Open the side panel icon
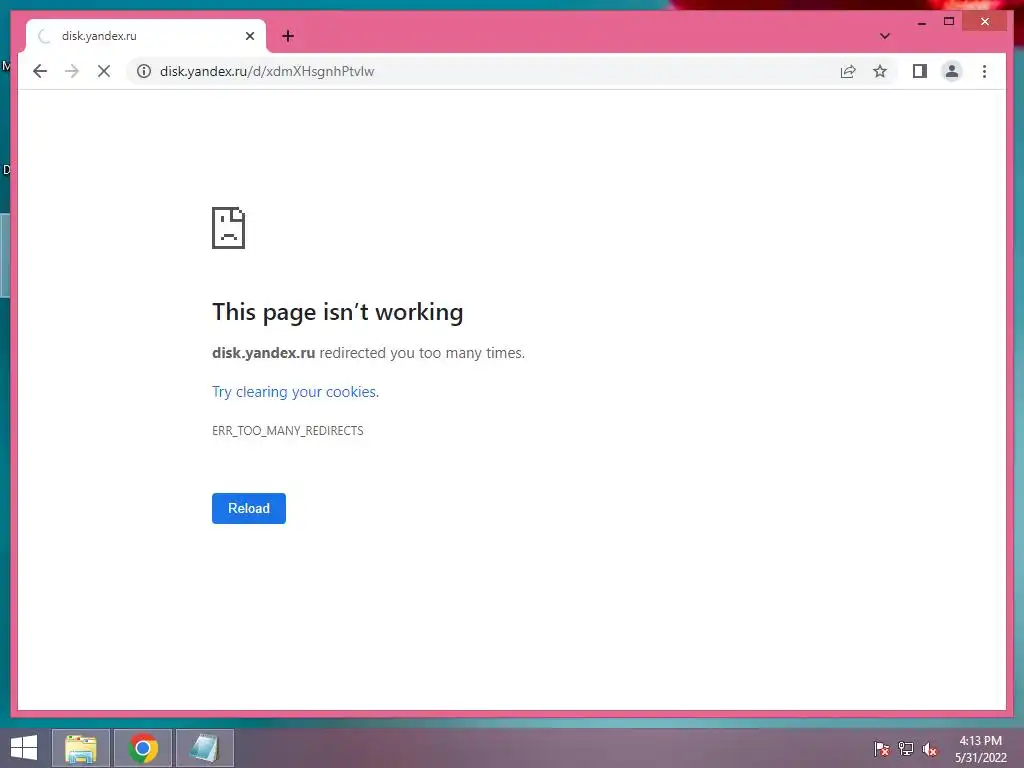1024x768 pixels. [x=920, y=71]
